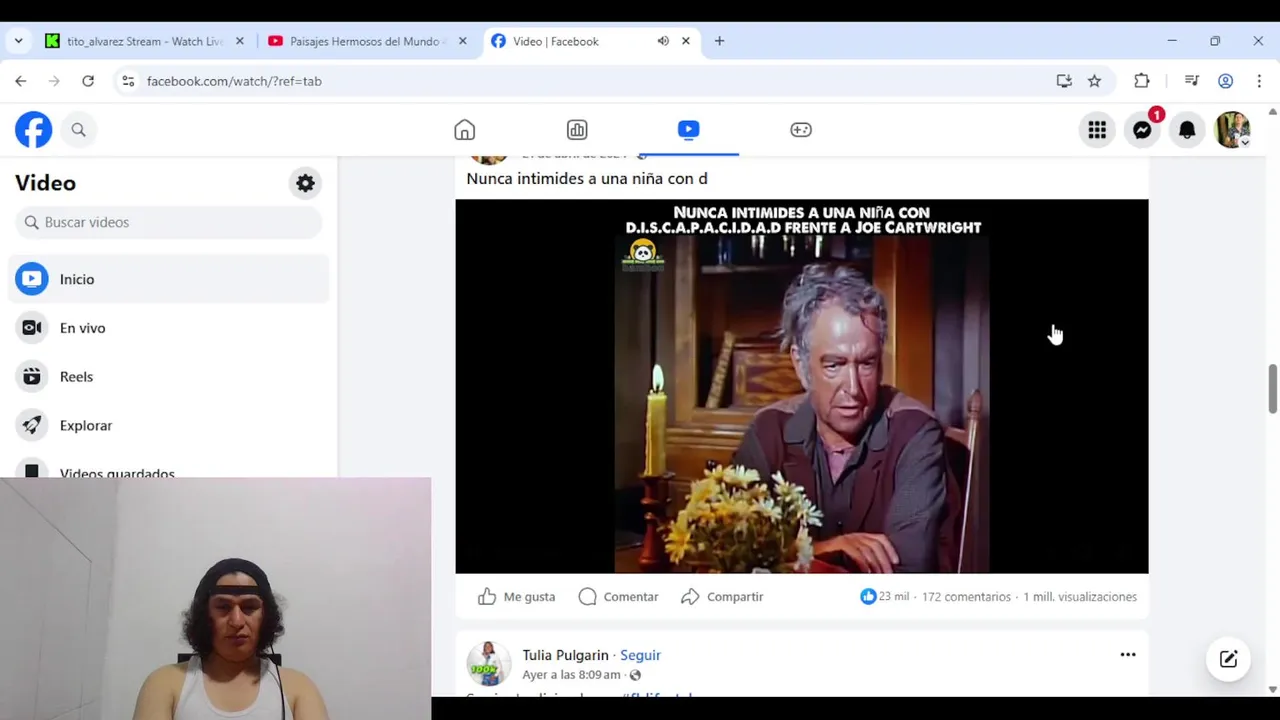Image resolution: width=1280 pixels, height=720 pixels.
Task: Open post options three-dot menu
Action: (x=1128, y=655)
